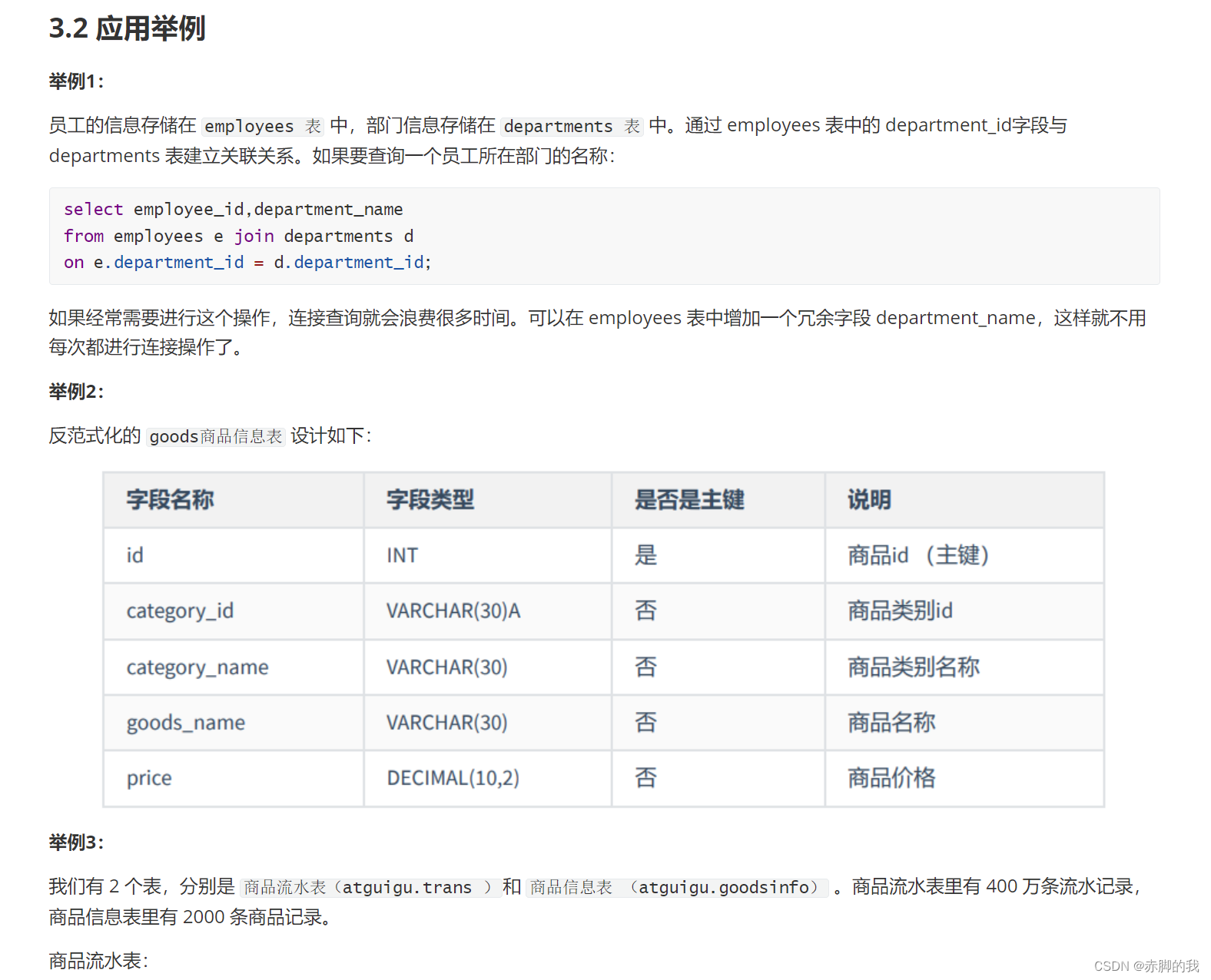
Task: Click the '举例3:' label
Action: 76,843
